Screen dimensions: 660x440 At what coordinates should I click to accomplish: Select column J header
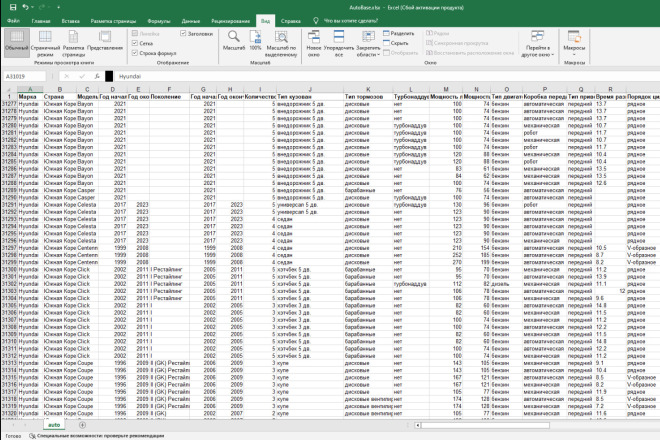pyautogui.click(x=310, y=89)
